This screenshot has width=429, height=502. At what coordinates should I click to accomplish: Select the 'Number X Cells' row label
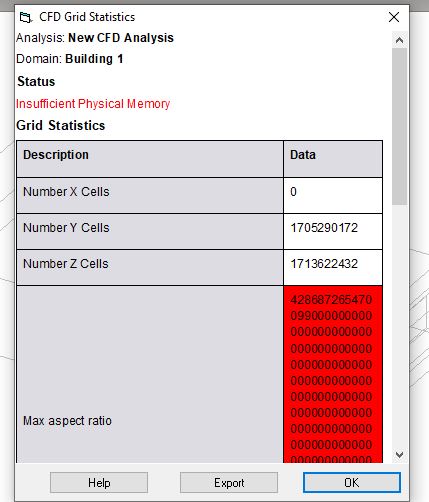click(66, 192)
